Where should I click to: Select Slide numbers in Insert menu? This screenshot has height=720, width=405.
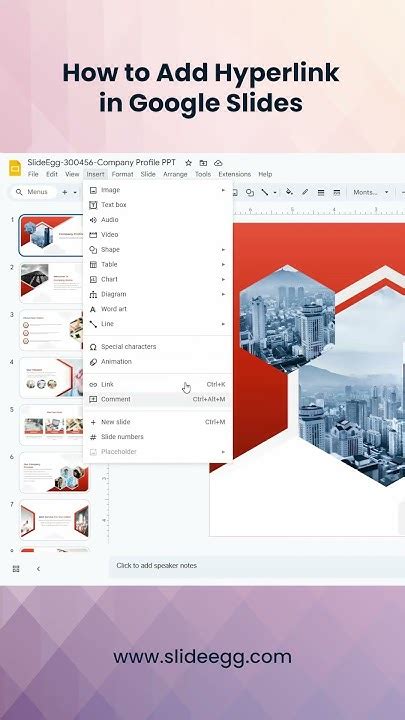[158, 437]
